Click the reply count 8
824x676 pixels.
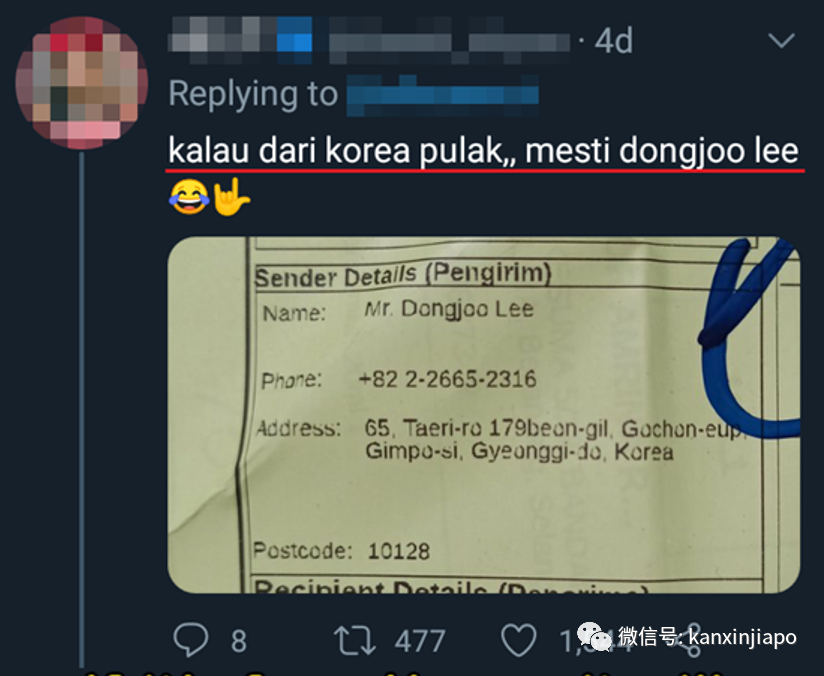pyautogui.click(x=239, y=641)
